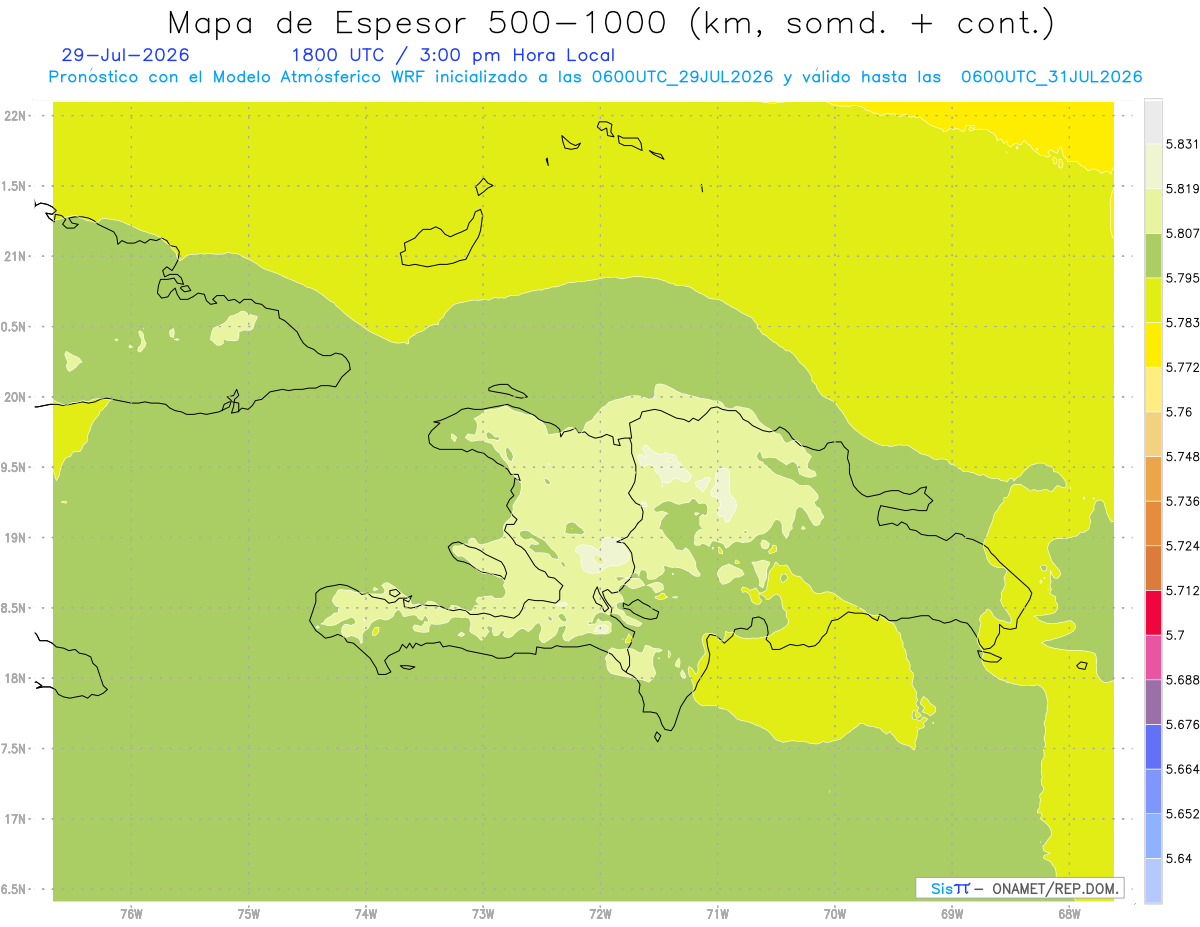Click the 73W longitude label
Image resolution: width=1200 pixels, height=927 pixels.
point(483,914)
